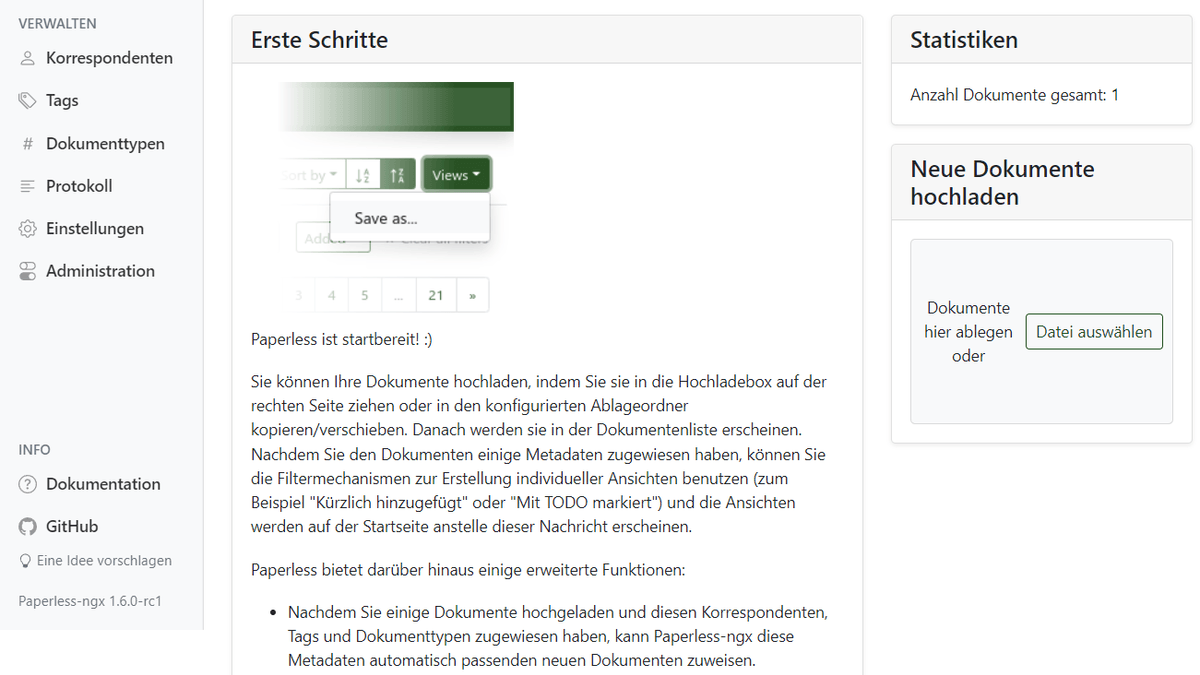This screenshot has height=675, width=1200.
Task: Click 'Anzahl Dokumente gesamt: 1' statistic
Action: tap(1014, 95)
